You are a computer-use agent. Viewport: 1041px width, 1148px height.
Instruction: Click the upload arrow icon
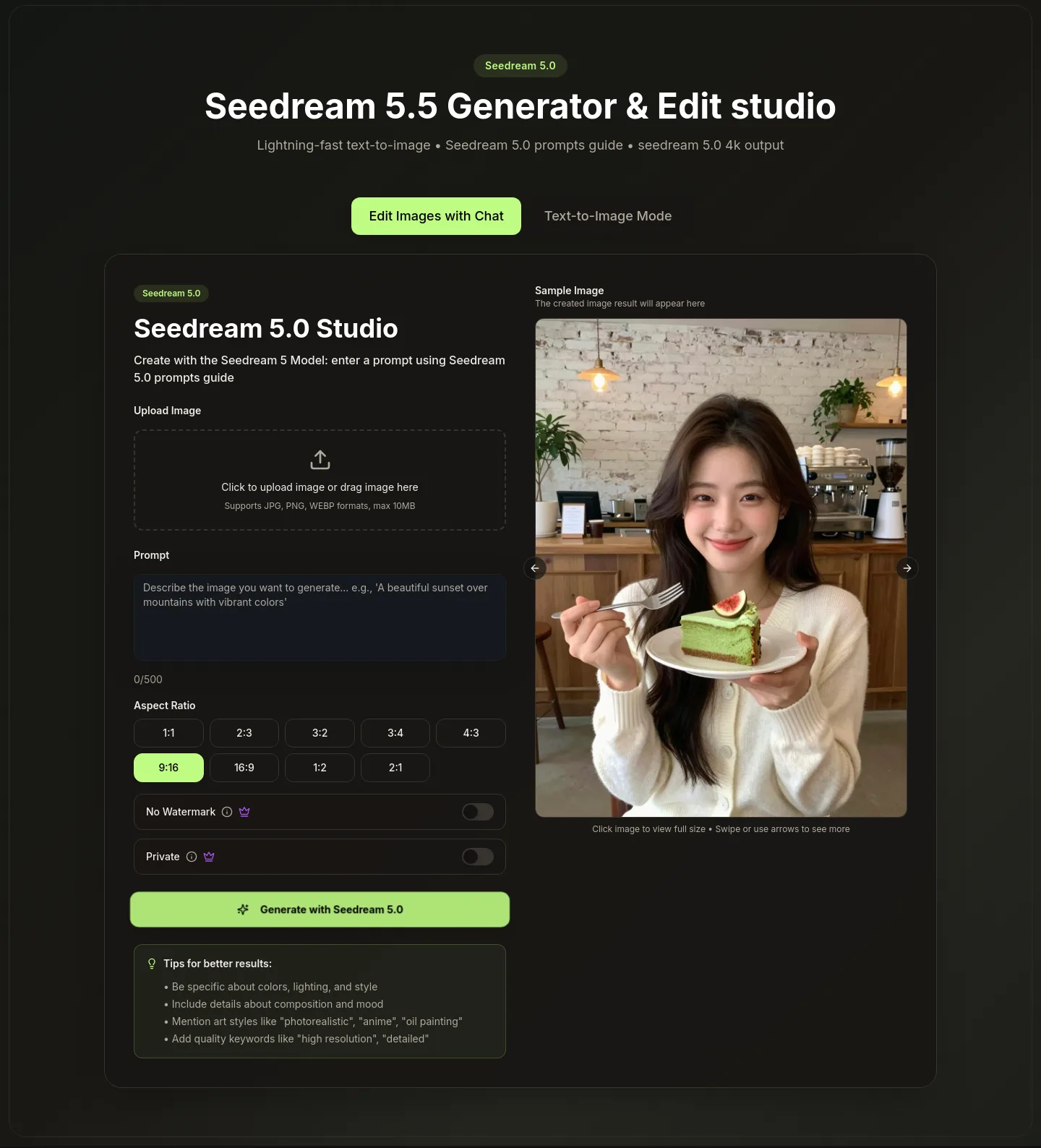pos(320,460)
